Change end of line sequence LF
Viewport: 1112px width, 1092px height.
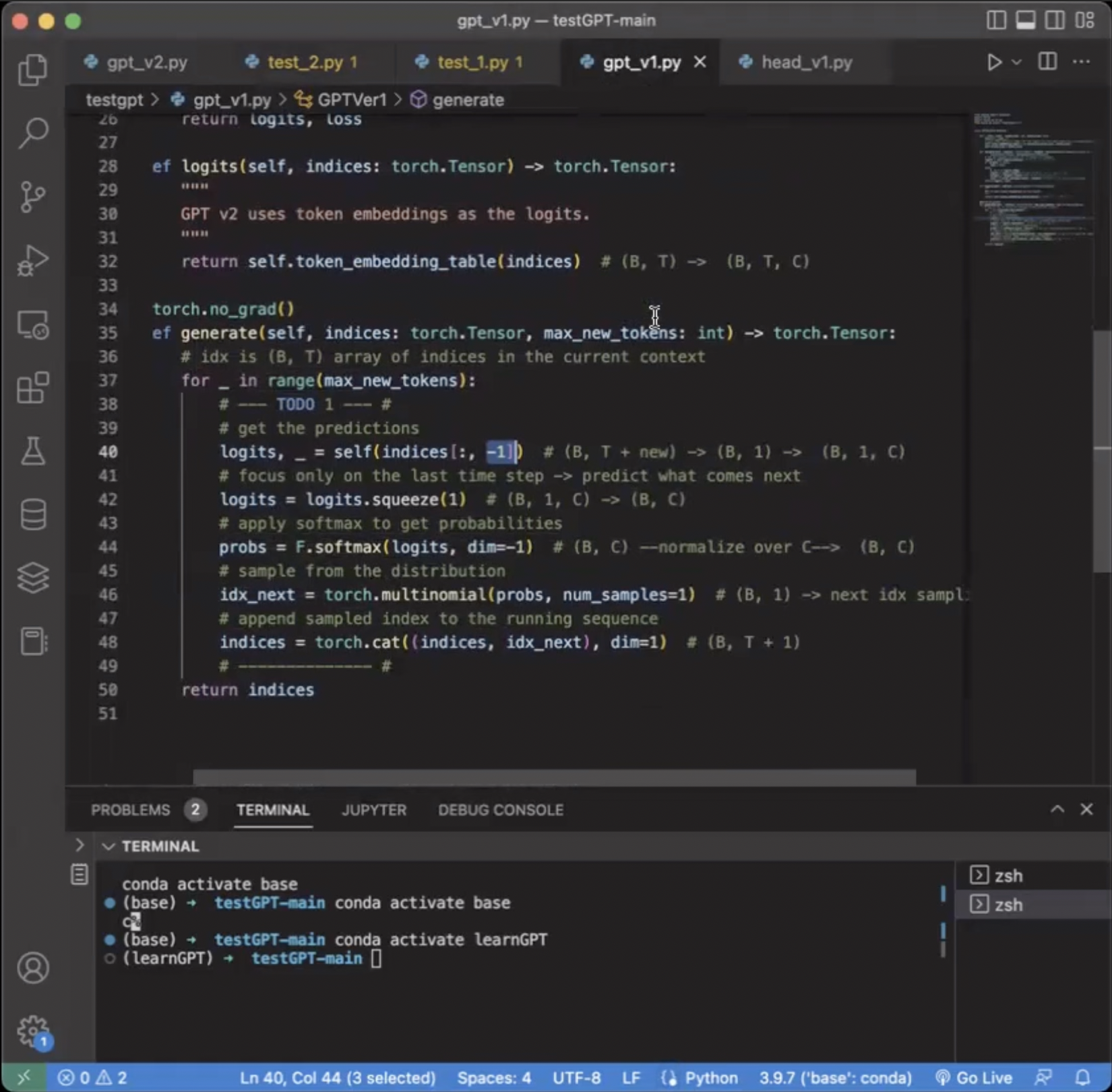(x=631, y=1077)
